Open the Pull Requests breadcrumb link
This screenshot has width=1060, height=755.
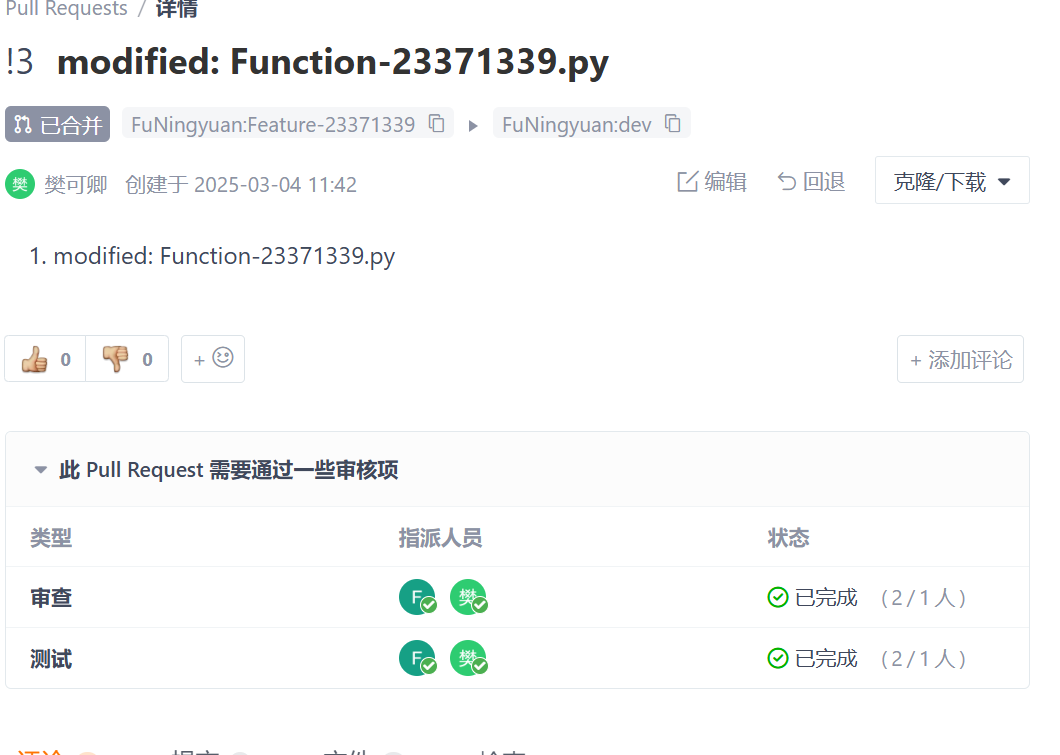66,10
